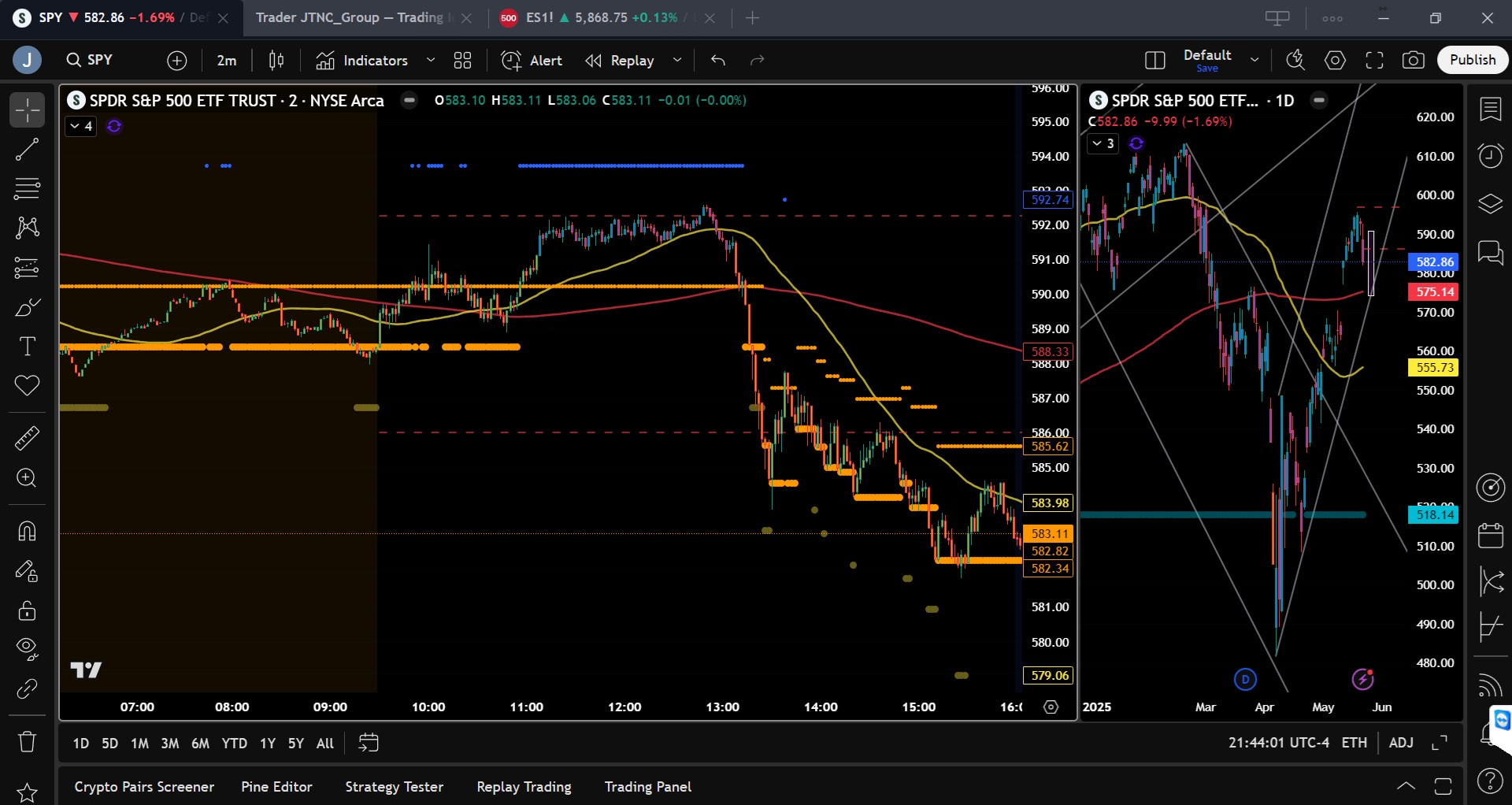Select the text annotation tool
Screen dimensions: 1512x805
(x=27, y=347)
